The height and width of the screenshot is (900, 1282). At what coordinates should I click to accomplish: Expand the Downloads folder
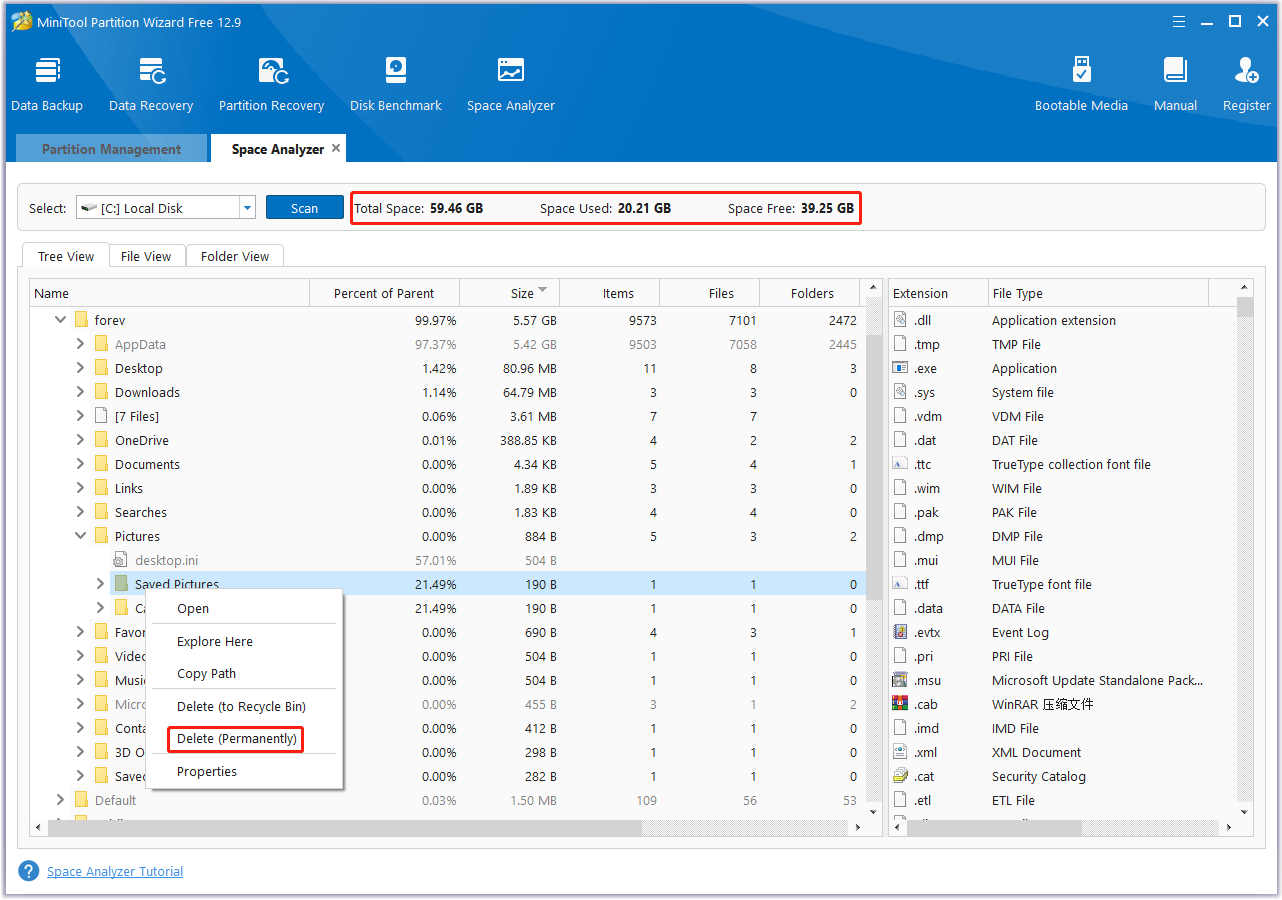point(80,392)
